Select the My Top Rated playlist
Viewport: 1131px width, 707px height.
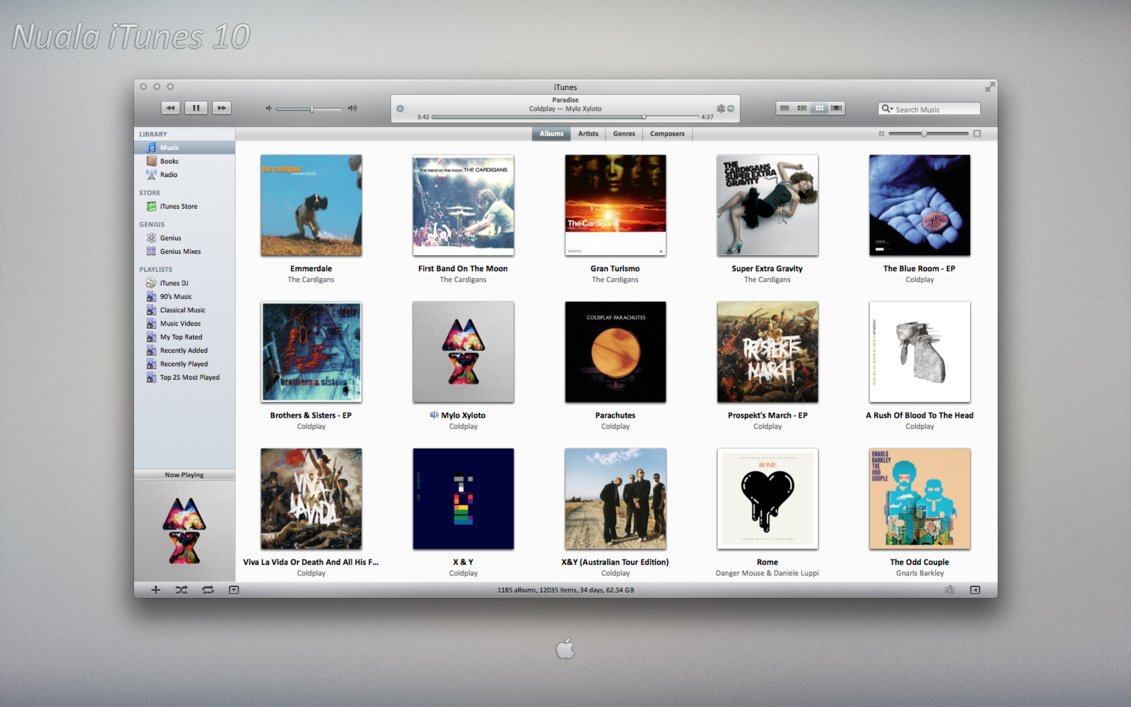pyautogui.click(x=185, y=337)
